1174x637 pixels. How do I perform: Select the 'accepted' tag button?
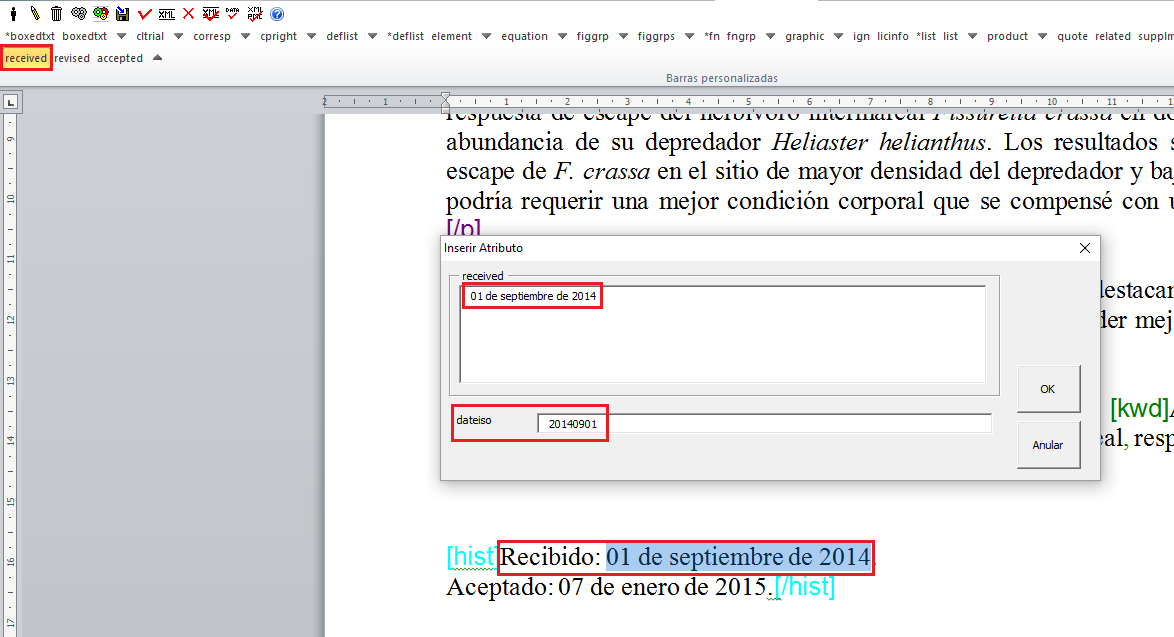point(120,58)
